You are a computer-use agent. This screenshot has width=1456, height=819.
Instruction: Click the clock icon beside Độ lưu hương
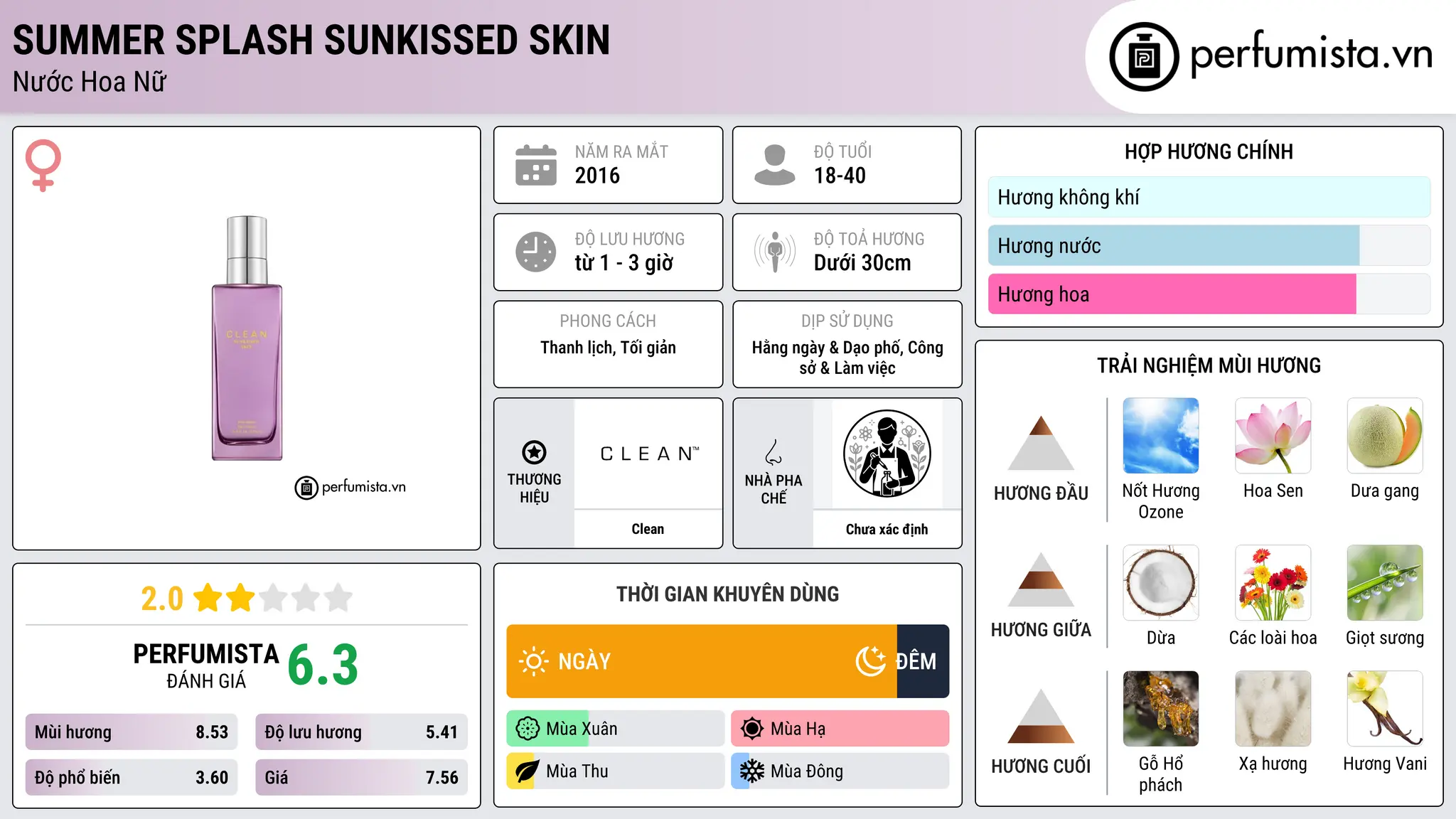[x=536, y=252]
